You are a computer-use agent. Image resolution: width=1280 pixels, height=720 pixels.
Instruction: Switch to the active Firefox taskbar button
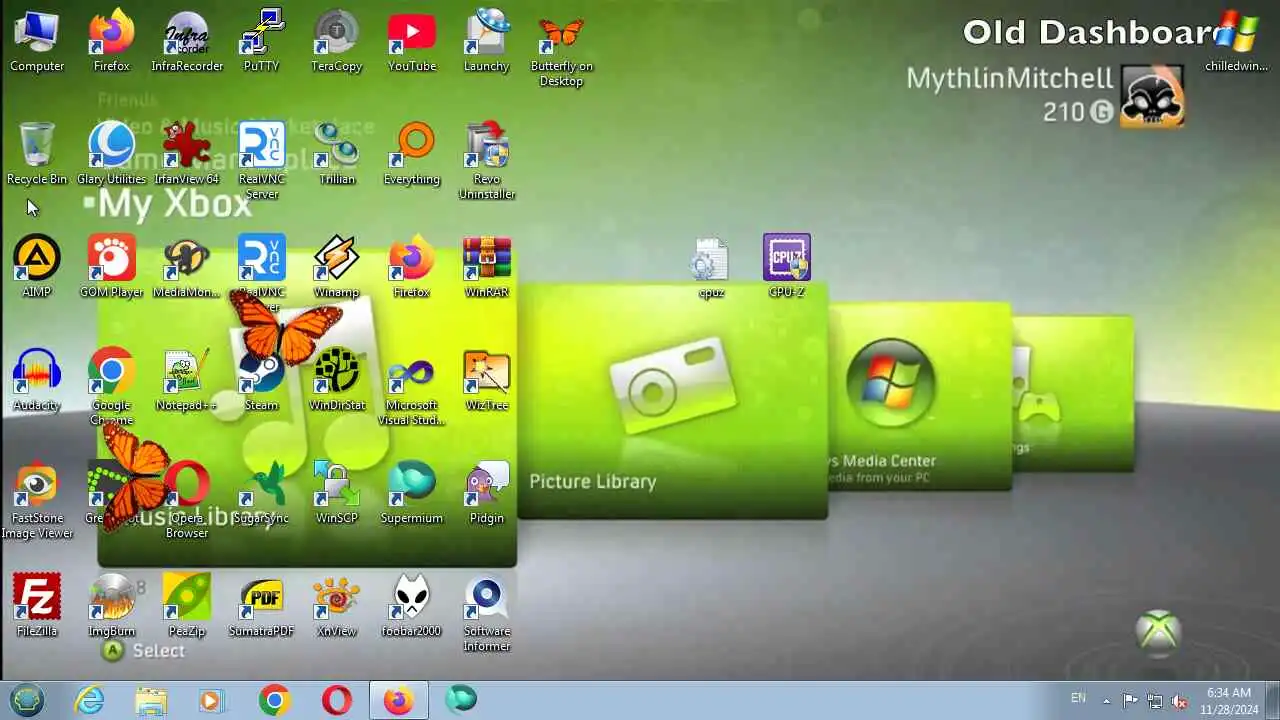tap(399, 700)
